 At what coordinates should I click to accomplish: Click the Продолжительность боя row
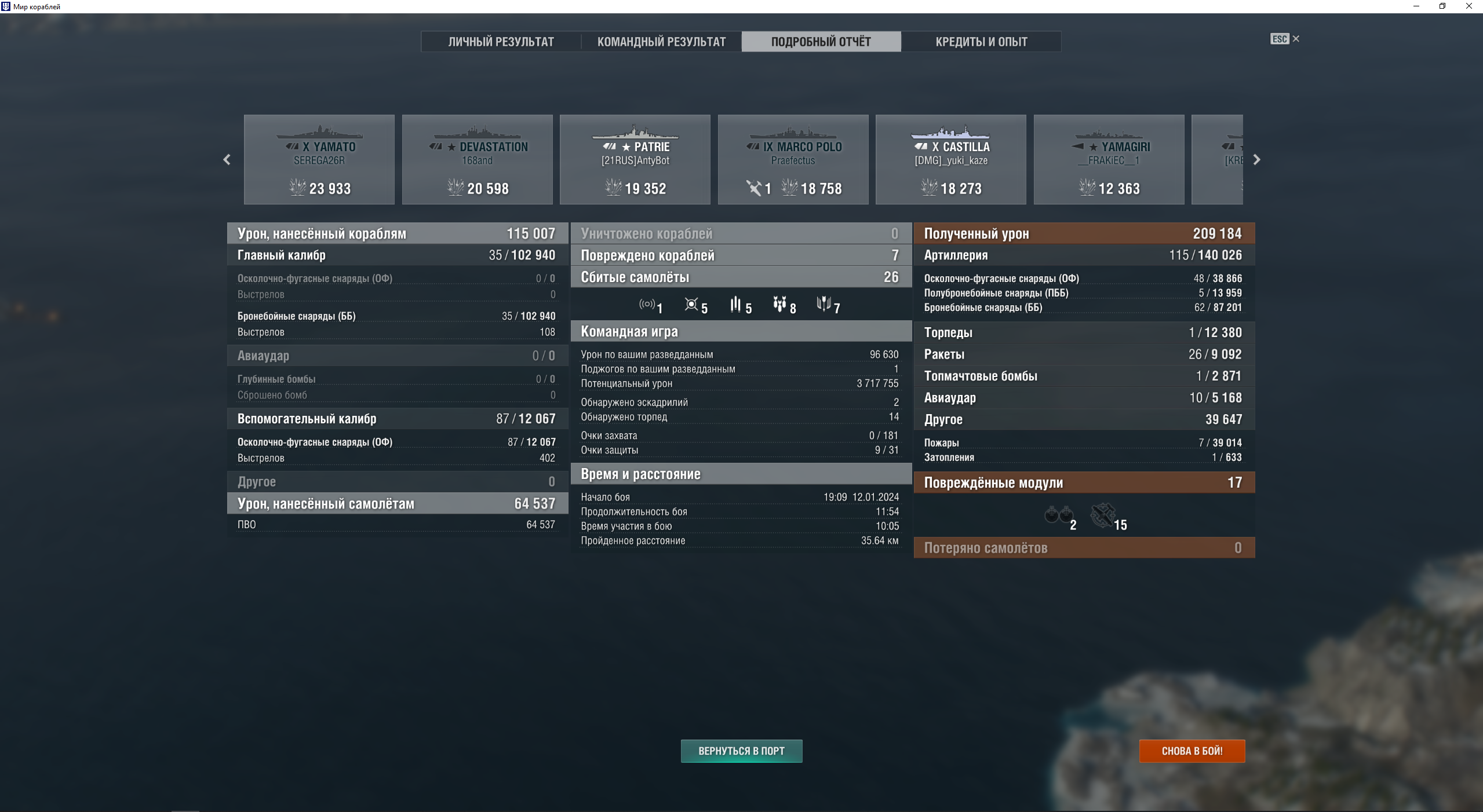741,512
